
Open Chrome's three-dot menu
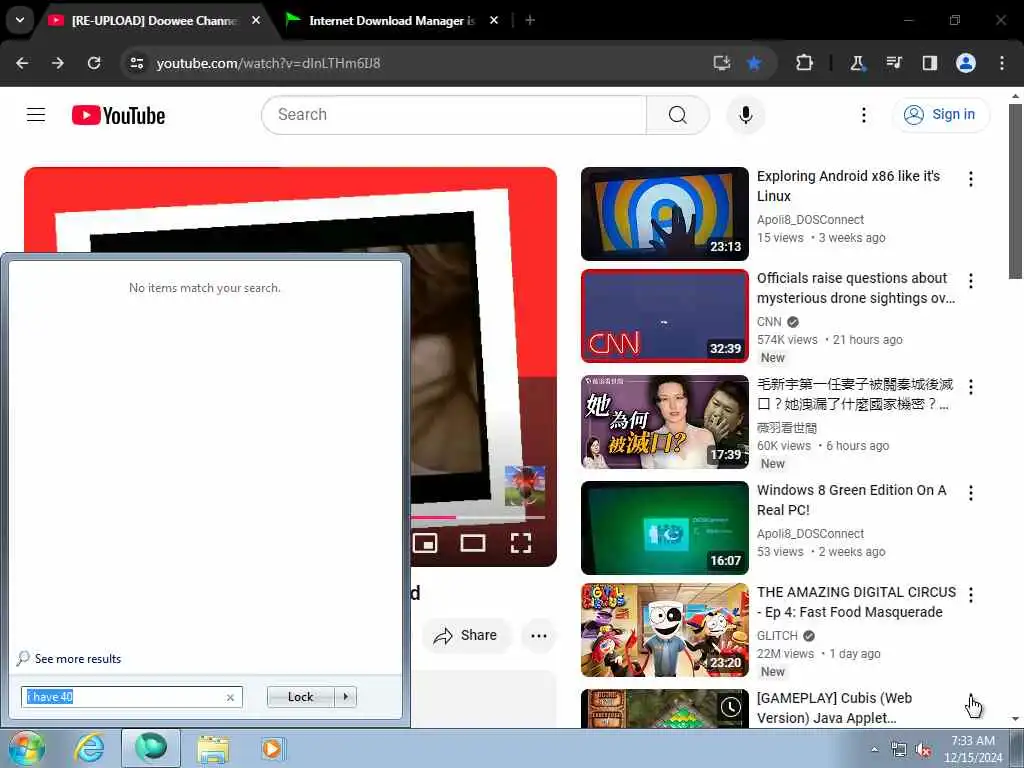[x=1002, y=63]
